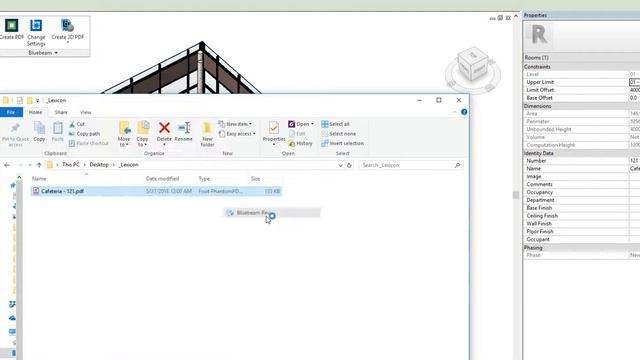This screenshot has height=360, width=640.
Task: Click Edit in the Open group
Action: [297, 133]
